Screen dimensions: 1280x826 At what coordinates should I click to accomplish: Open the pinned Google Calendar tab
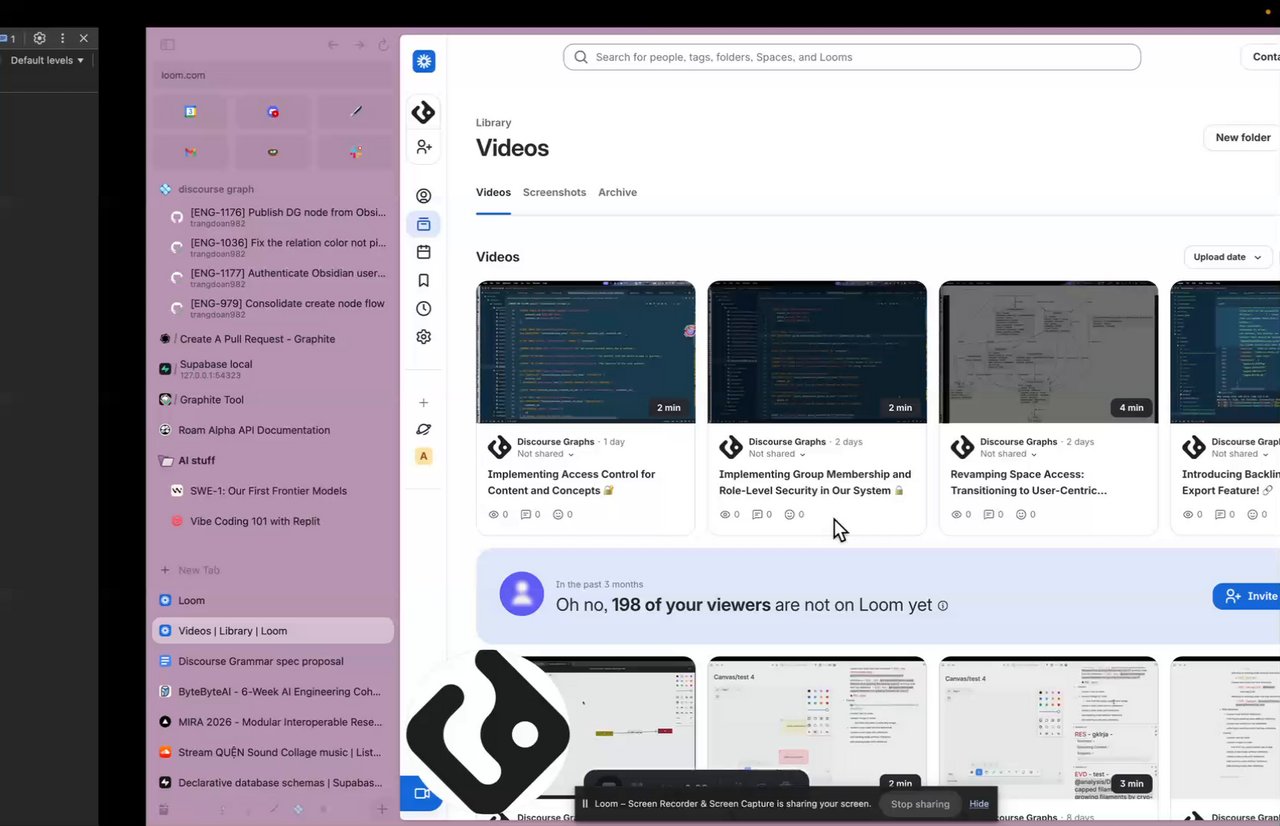190,112
